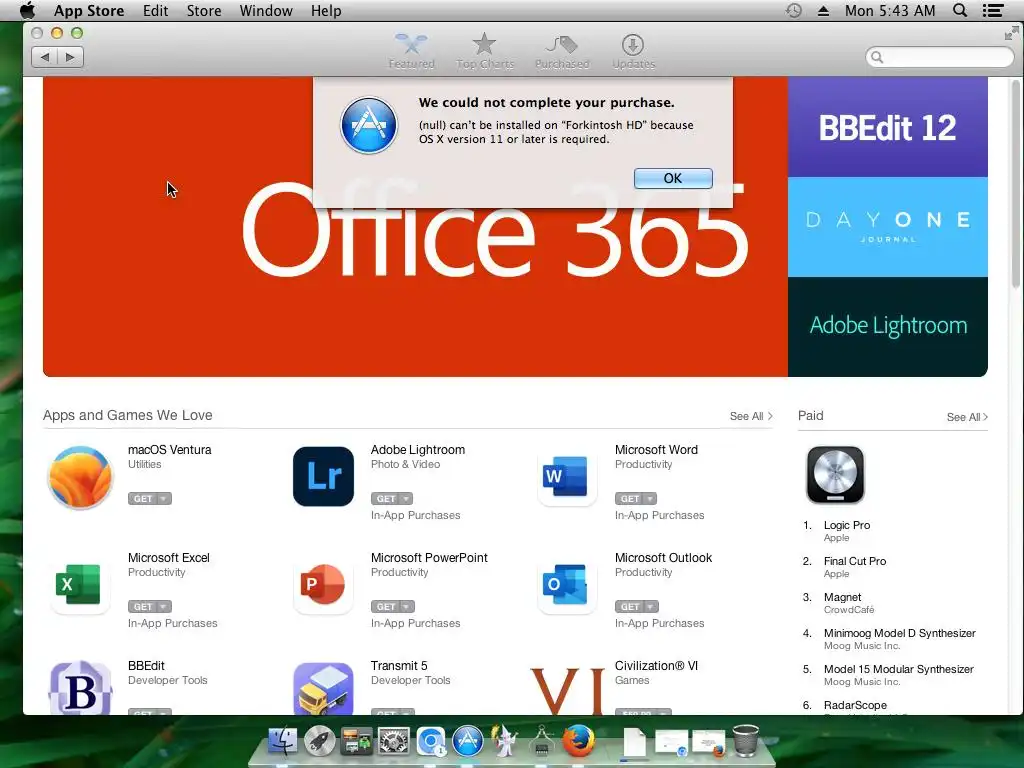Click the Microsoft PowerPoint app icon
The width and height of the screenshot is (1024, 768).
pos(323,584)
